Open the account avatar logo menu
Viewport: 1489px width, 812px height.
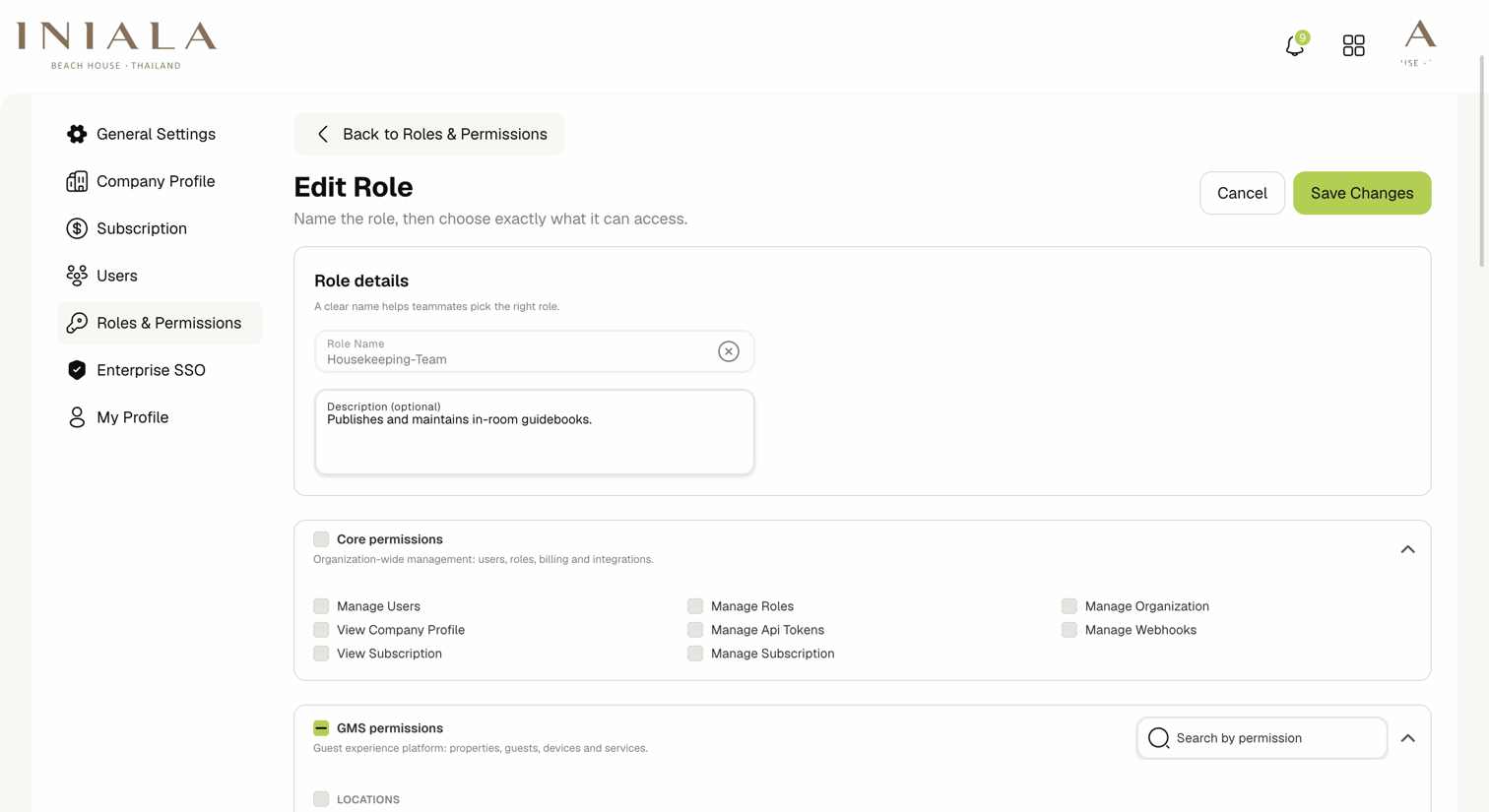[1419, 43]
